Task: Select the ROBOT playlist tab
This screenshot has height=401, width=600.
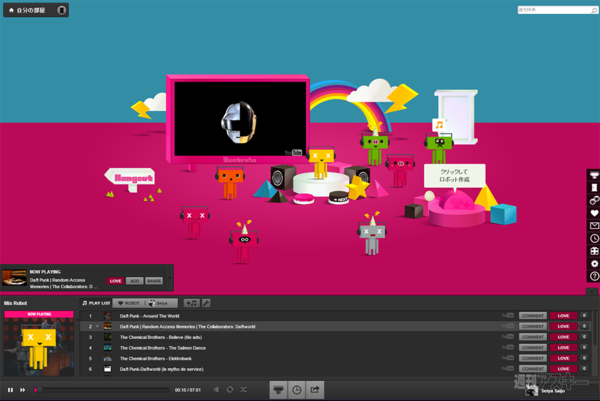Action: pyautogui.click(x=129, y=303)
